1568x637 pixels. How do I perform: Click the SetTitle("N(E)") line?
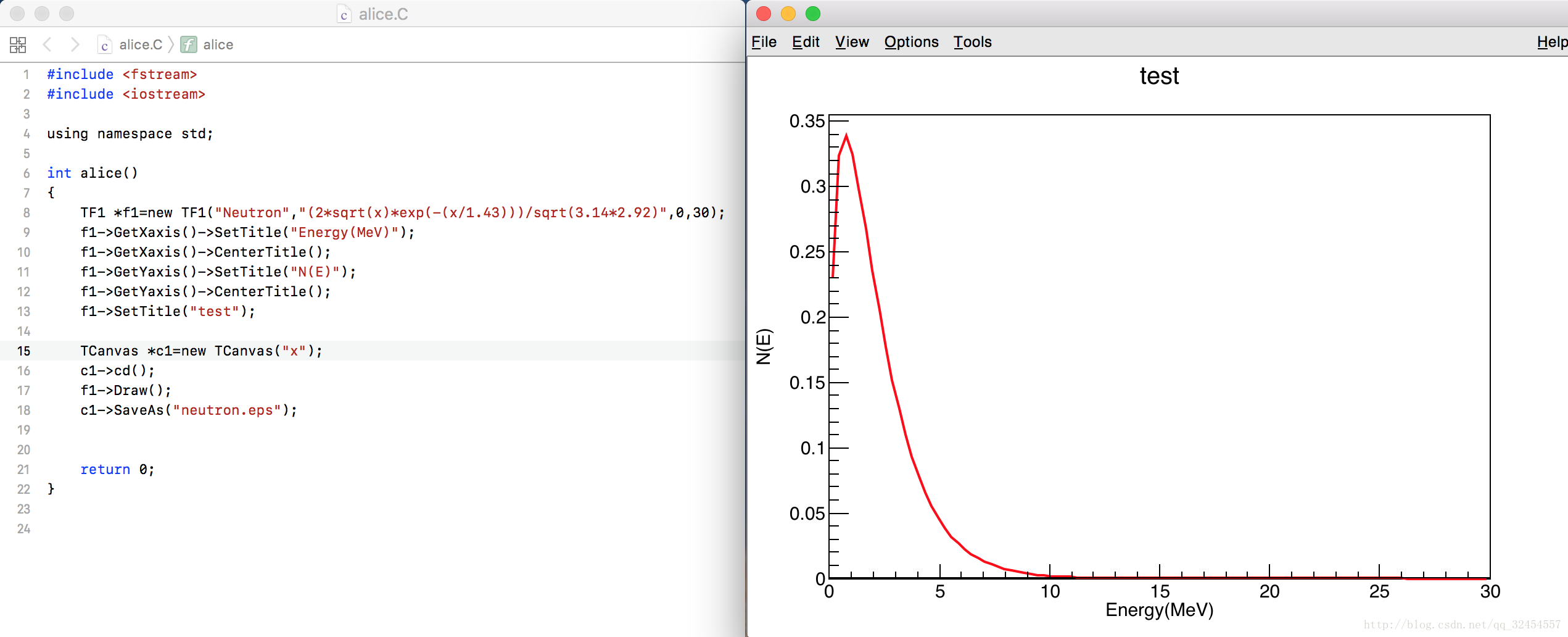[x=218, y=272]
